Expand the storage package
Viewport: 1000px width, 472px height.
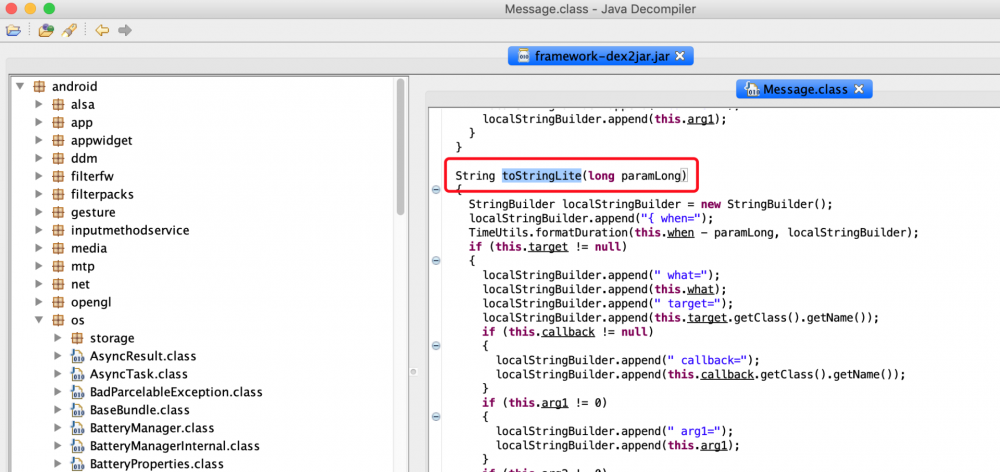click(59, 338)
